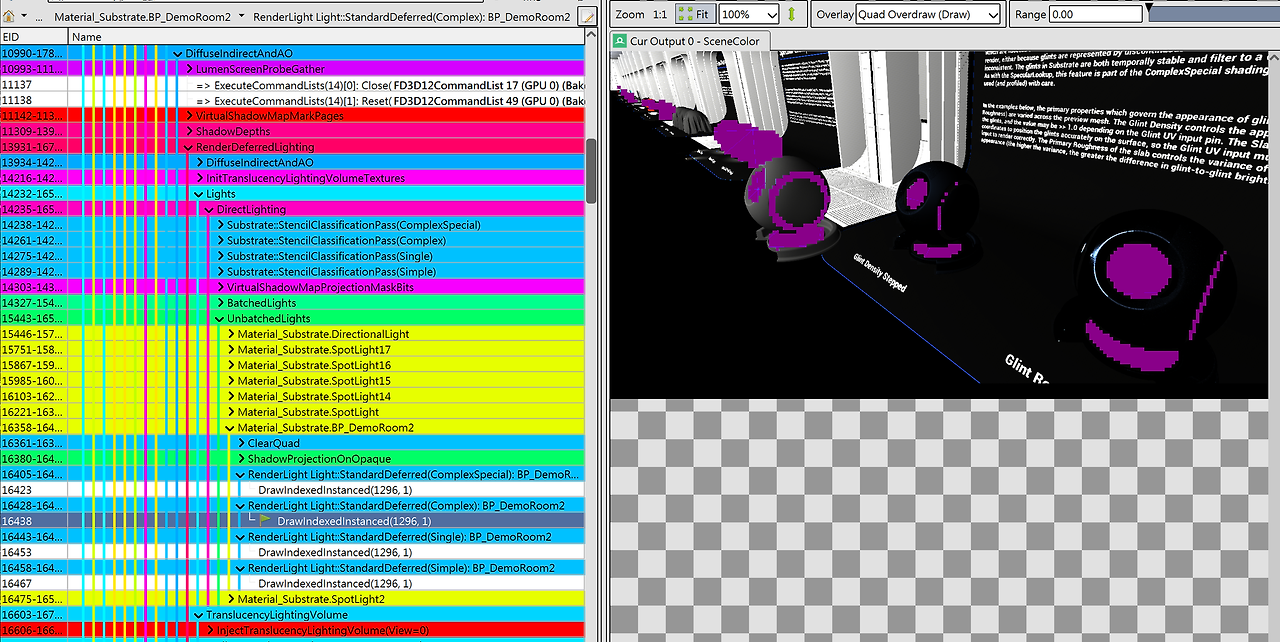
Task: Expand the LumenScreenProbeGather node
Action: pyautogui.click(x=189, y=69)
